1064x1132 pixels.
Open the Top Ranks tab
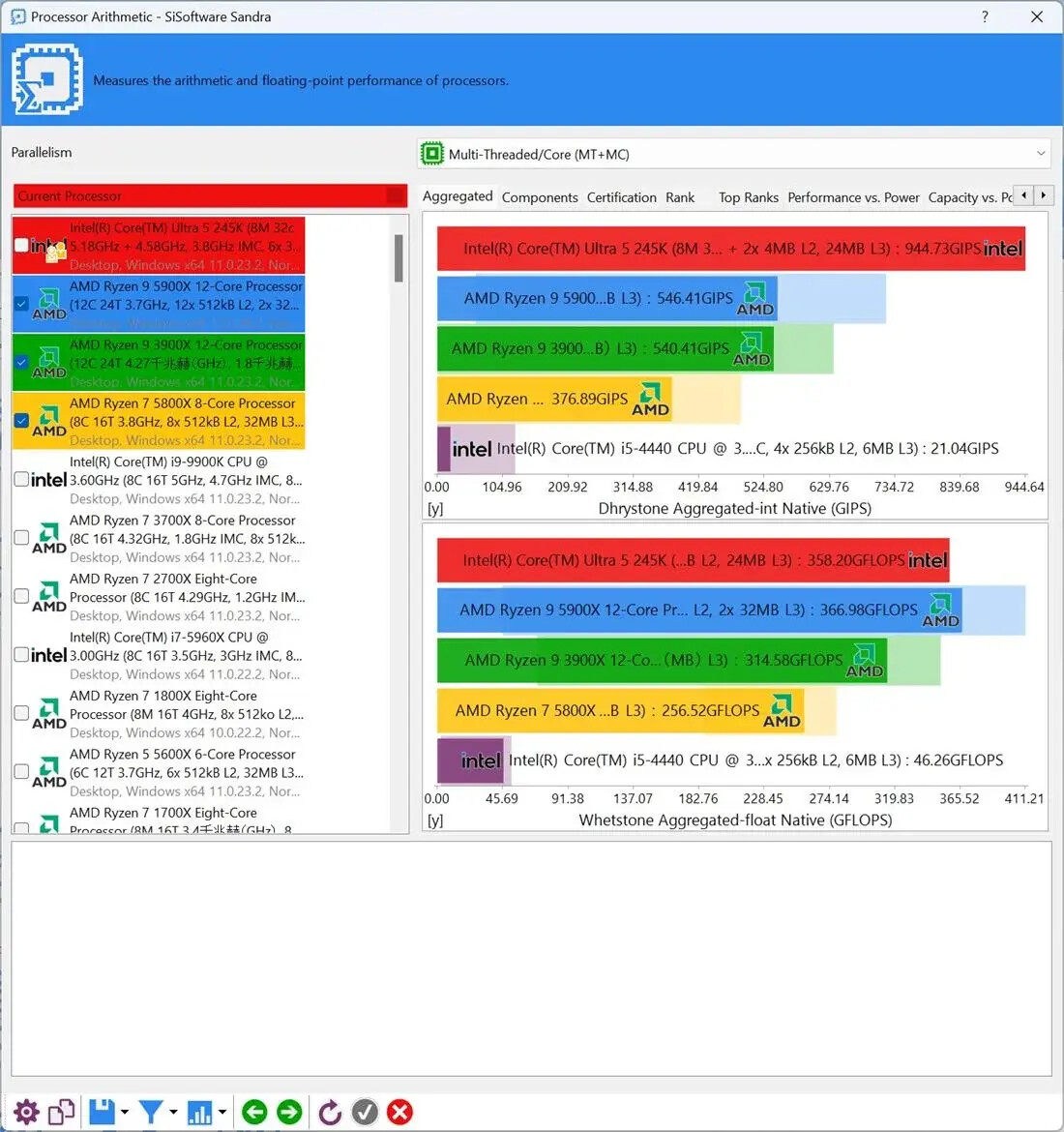pyautogui.click(x=748, y=197)
